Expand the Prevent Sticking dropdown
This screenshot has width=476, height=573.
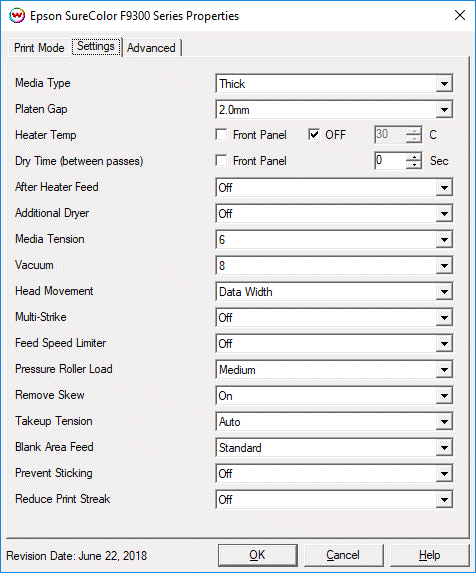(x=334, y=473)
